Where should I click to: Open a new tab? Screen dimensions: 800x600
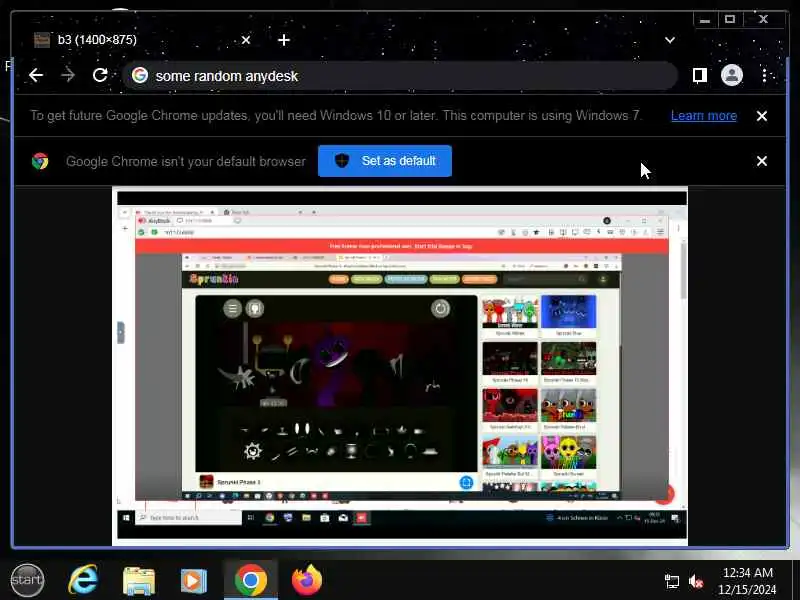[x=284, y=40]
